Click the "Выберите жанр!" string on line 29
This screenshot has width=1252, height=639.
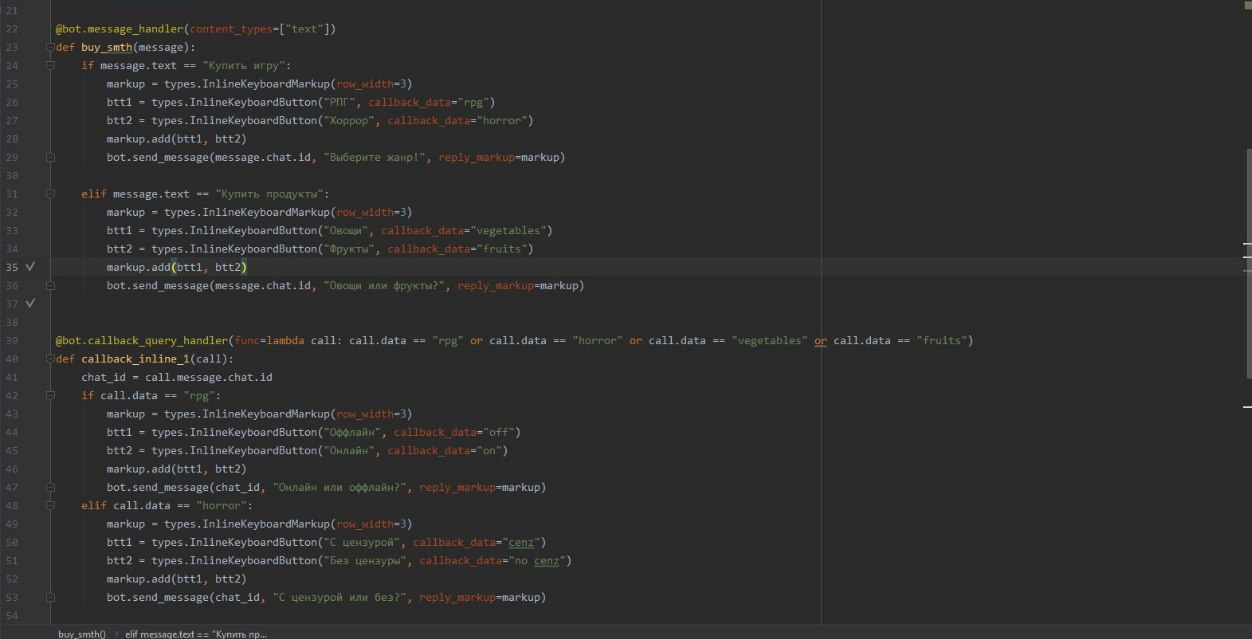374,157
